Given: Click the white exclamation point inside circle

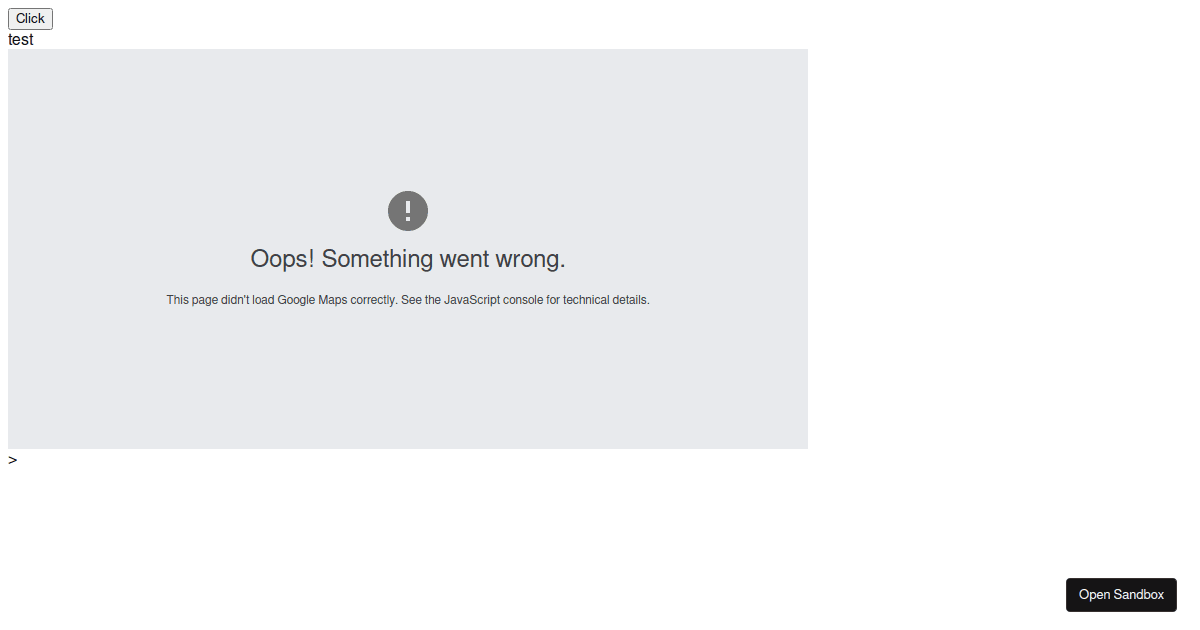Looking at the screenshot, I should click(x=408, y=211).
